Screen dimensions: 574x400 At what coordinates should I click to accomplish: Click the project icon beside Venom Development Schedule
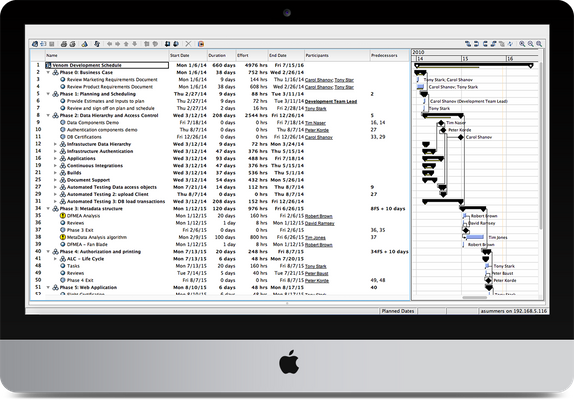(x=48, y=65)
